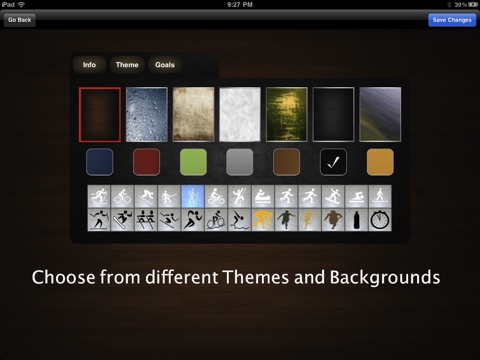Pick the water bottle icon
This screenshot has width=480, height=360.
pos(356,220)
